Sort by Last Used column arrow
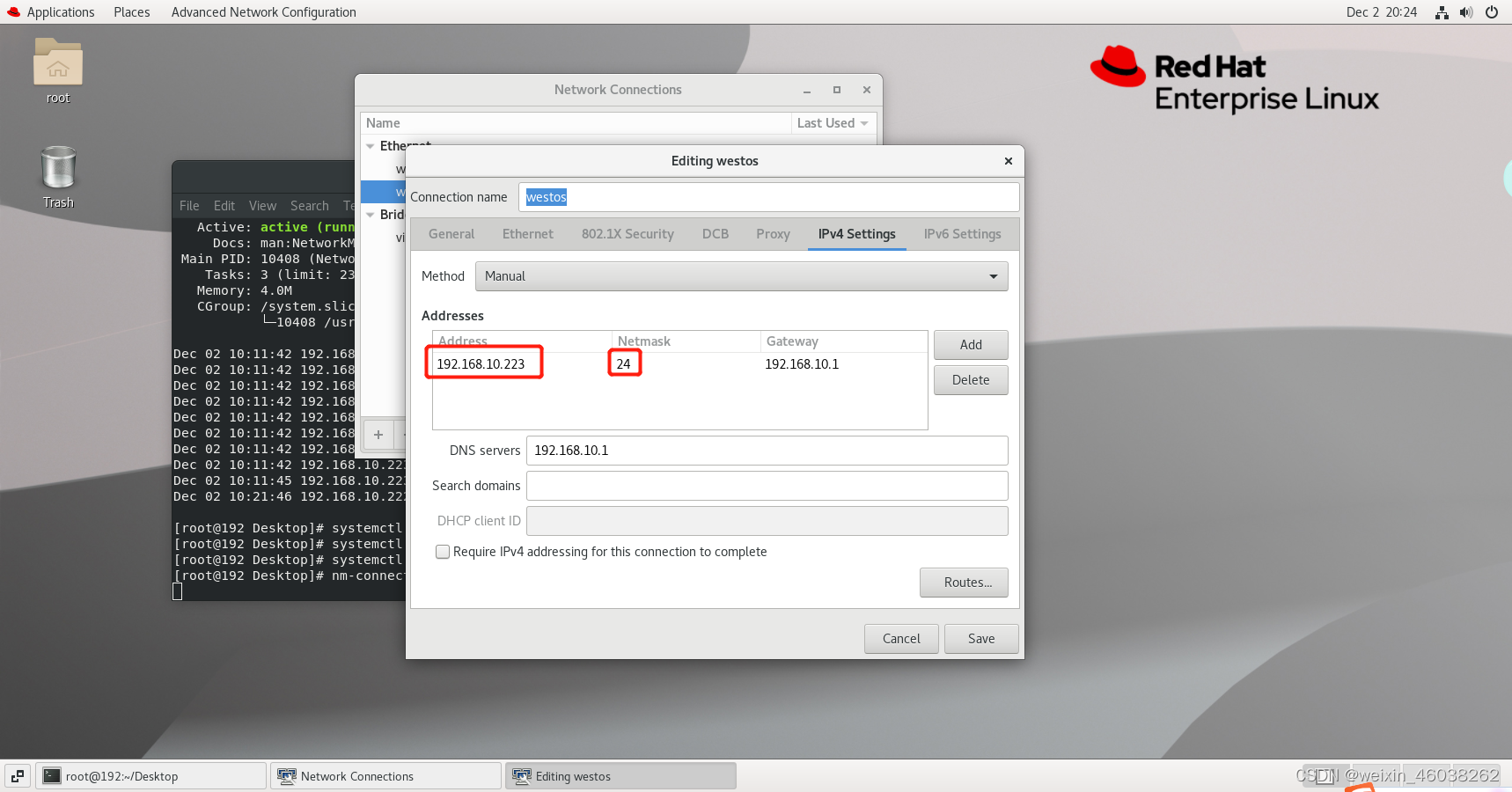The image size is (1512, 792). point(864,123)
